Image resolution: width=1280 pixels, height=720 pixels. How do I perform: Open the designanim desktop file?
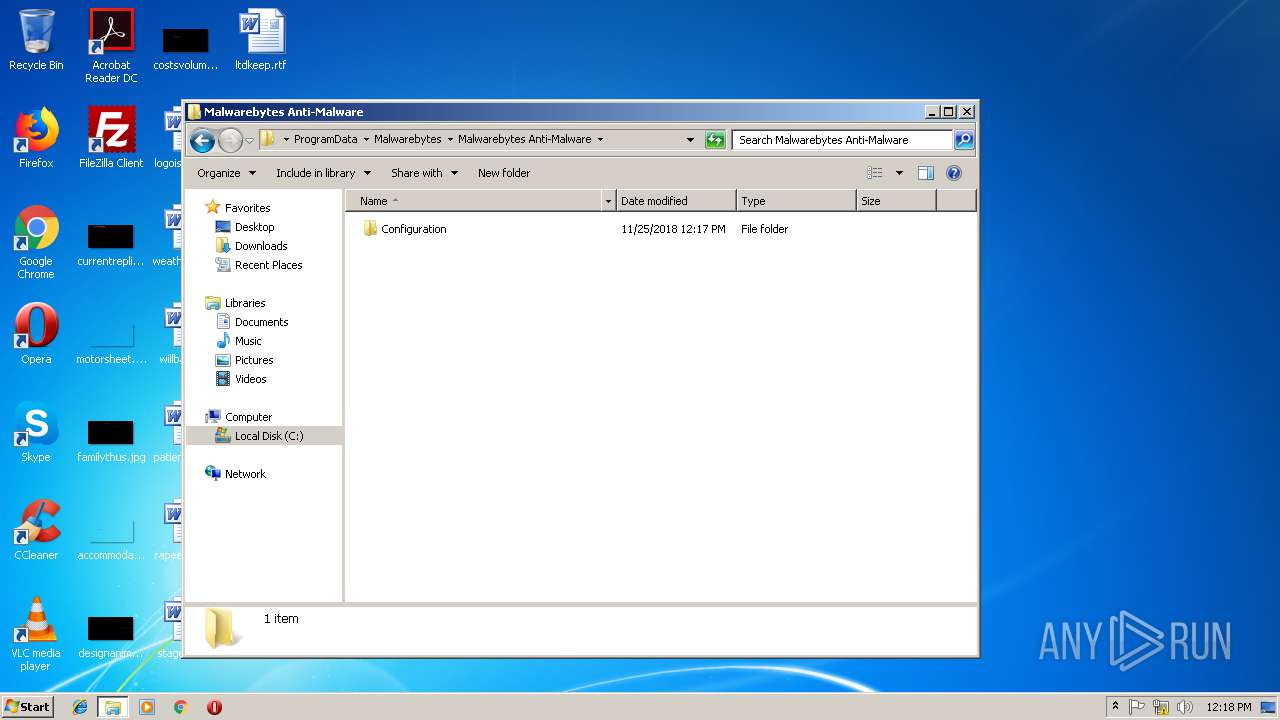pos(111,637)
